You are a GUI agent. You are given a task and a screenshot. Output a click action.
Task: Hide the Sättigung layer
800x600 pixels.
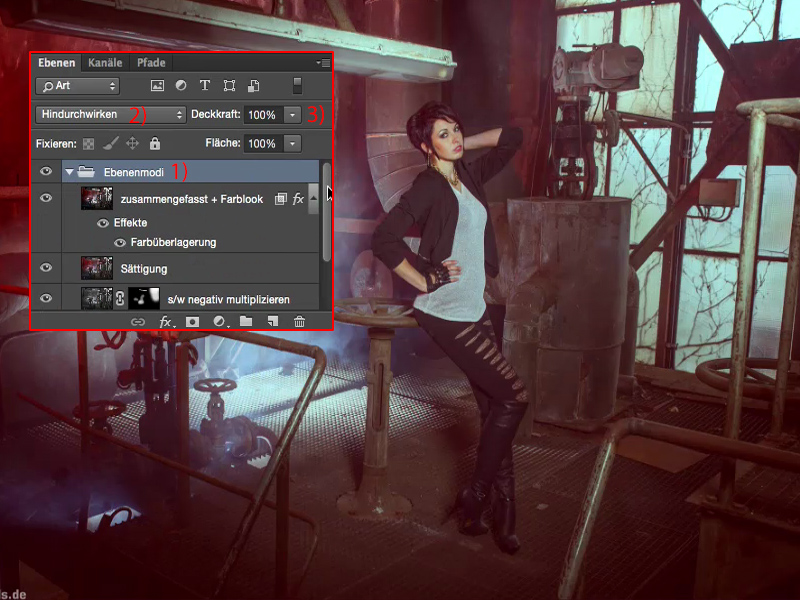pyautogui.click(x=46, y=267)
